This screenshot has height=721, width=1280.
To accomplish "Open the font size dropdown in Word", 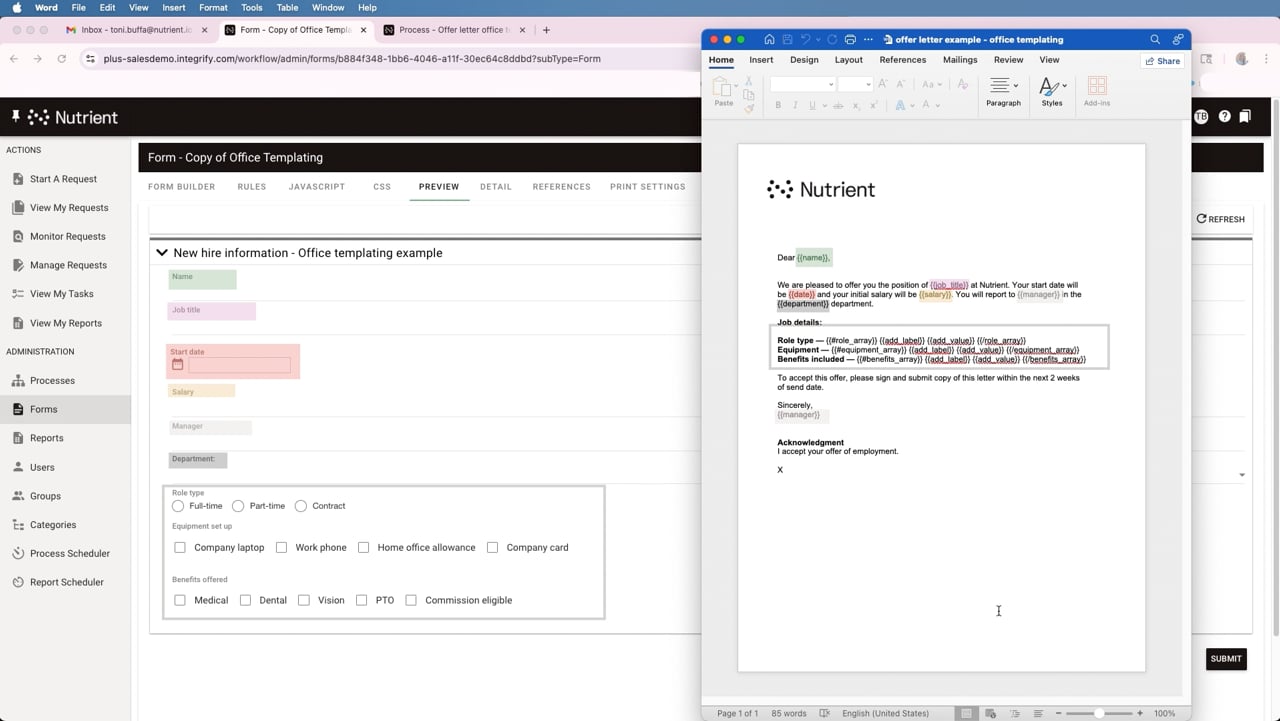I will point(868,85).
